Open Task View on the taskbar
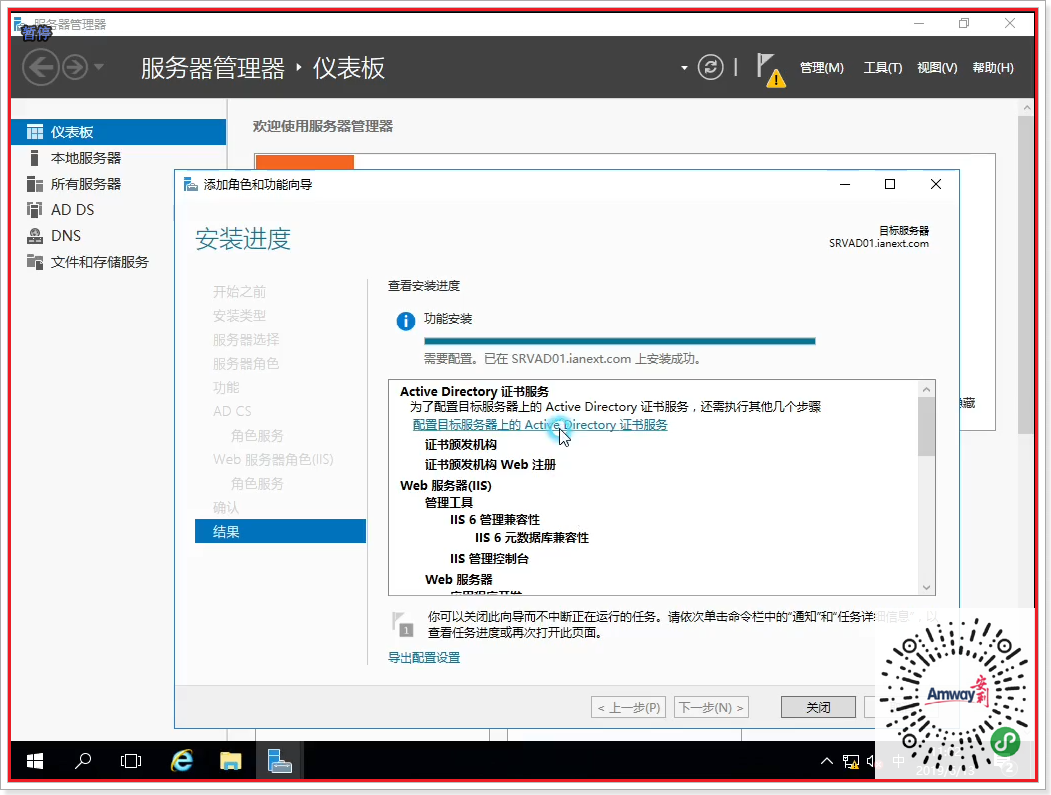Image resolution: width=1051 pixels, height=795 pixels. pos(131,761)
